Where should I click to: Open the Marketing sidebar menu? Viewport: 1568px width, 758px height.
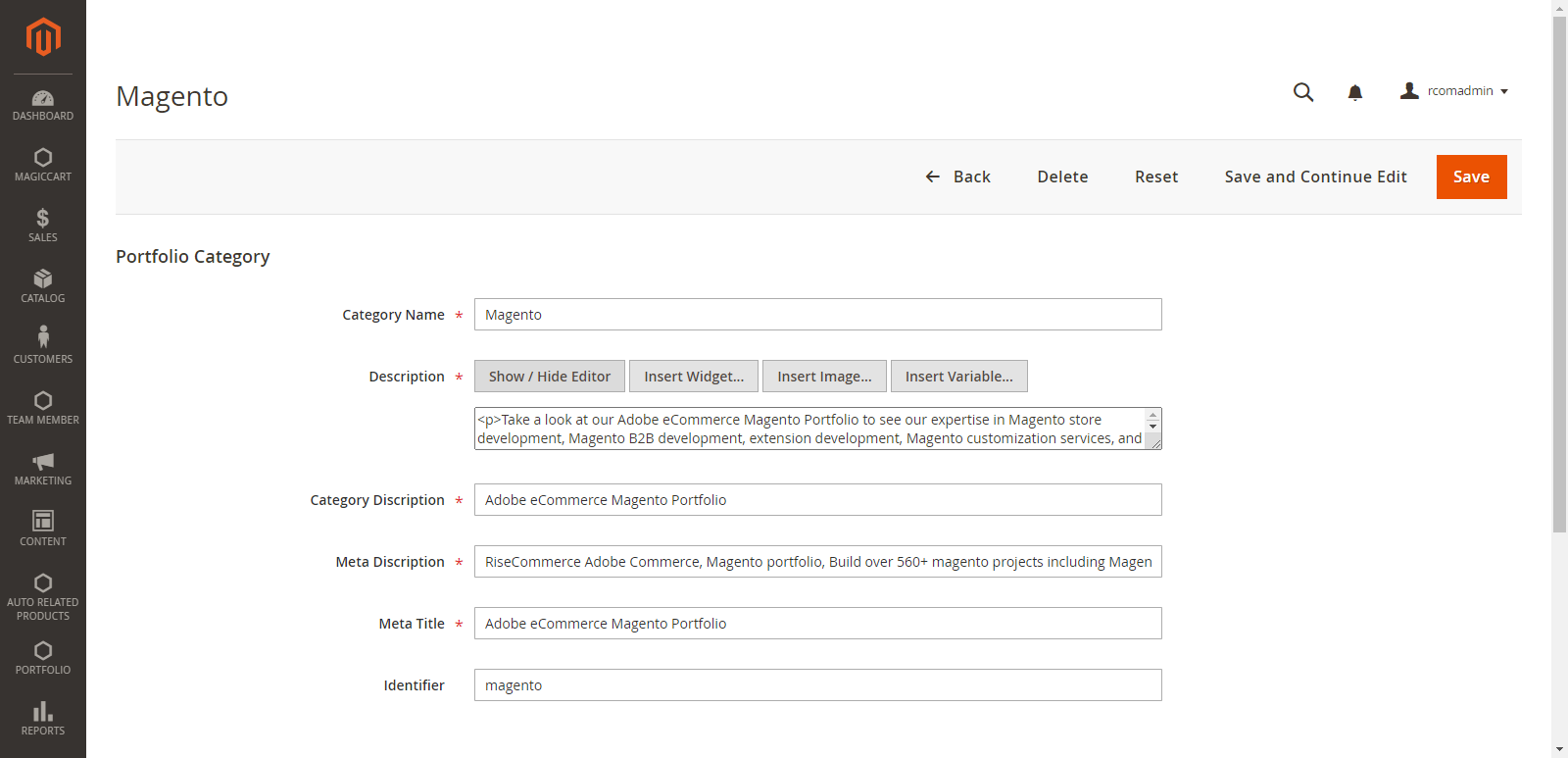[x=43, y=469]
